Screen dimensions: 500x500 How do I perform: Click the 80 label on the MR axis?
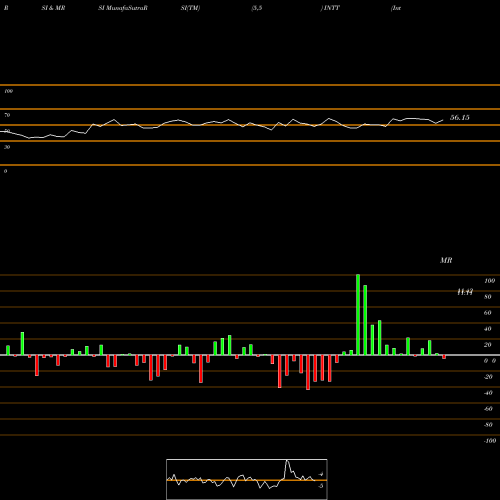488,297
